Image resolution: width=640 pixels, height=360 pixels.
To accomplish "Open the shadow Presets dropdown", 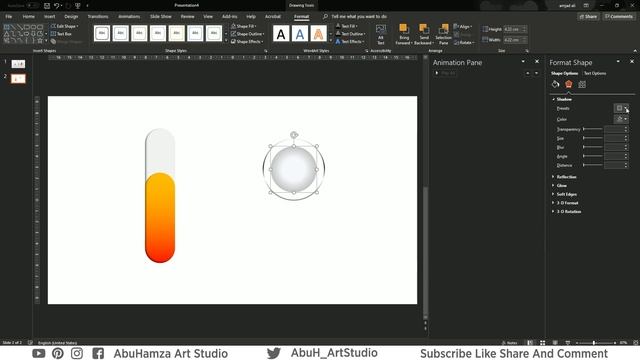I will click(x=621, y=108).
